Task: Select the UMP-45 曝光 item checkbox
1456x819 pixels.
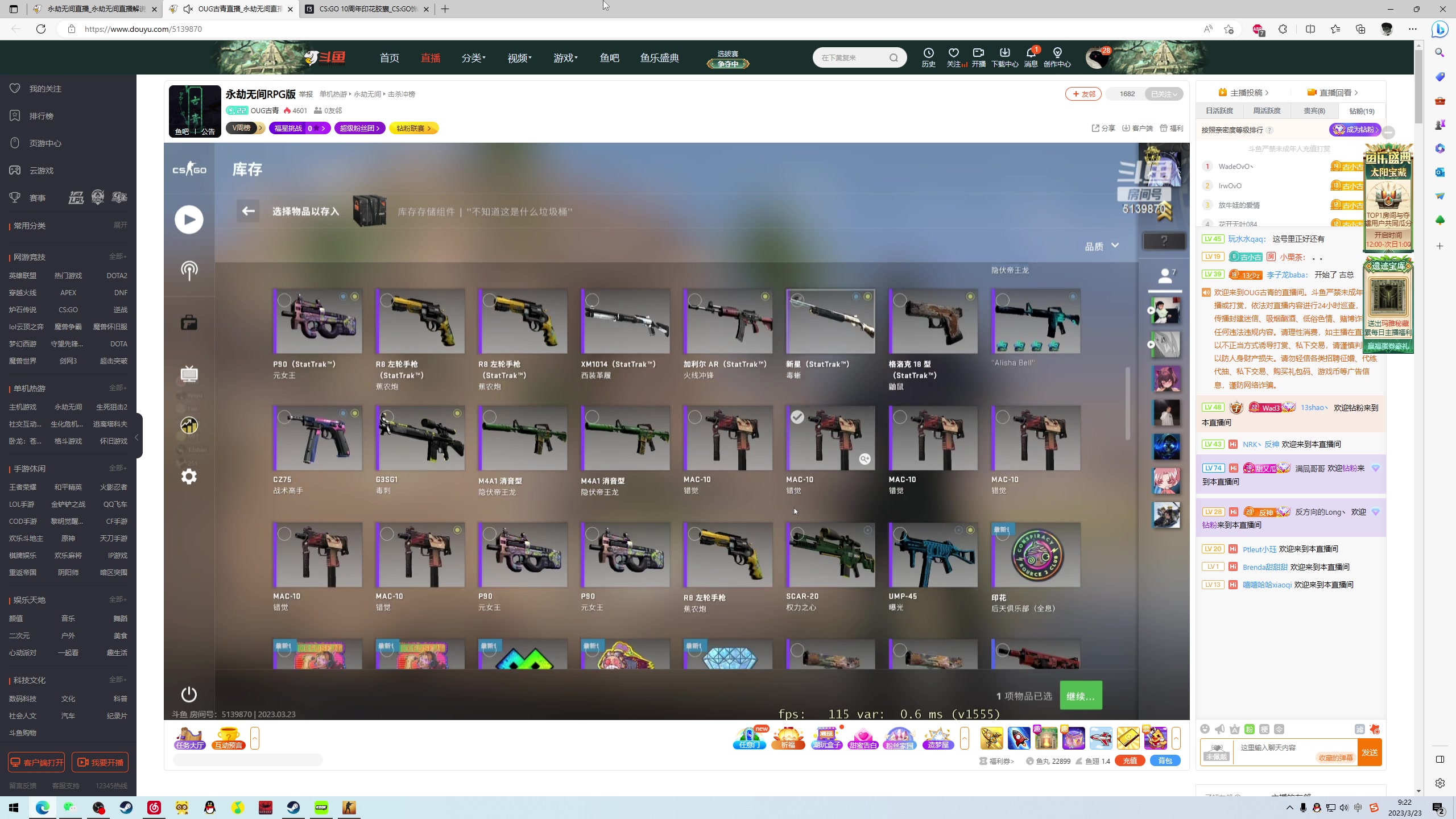Action: coord(900,534)
